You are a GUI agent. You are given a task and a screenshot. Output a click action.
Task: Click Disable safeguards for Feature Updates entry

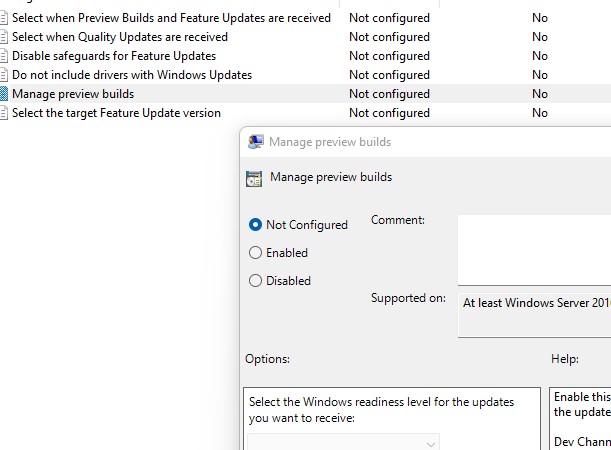point(114,56)
